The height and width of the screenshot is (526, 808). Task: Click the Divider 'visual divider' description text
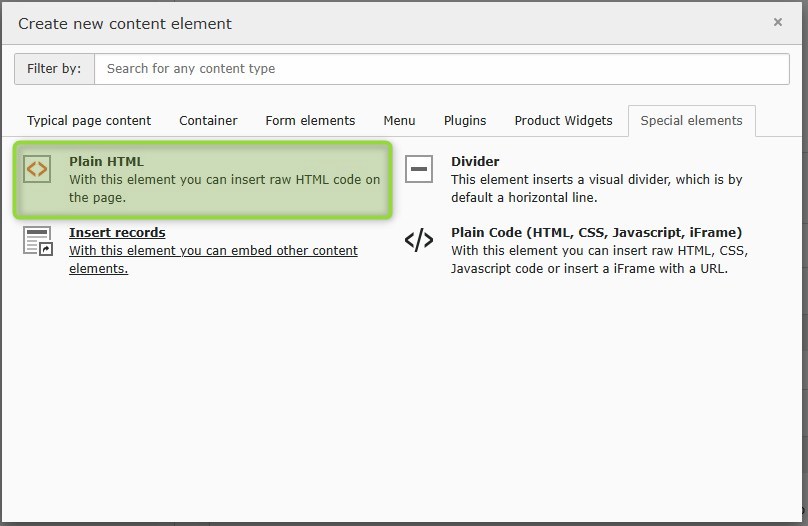click(x=596, y=180)
